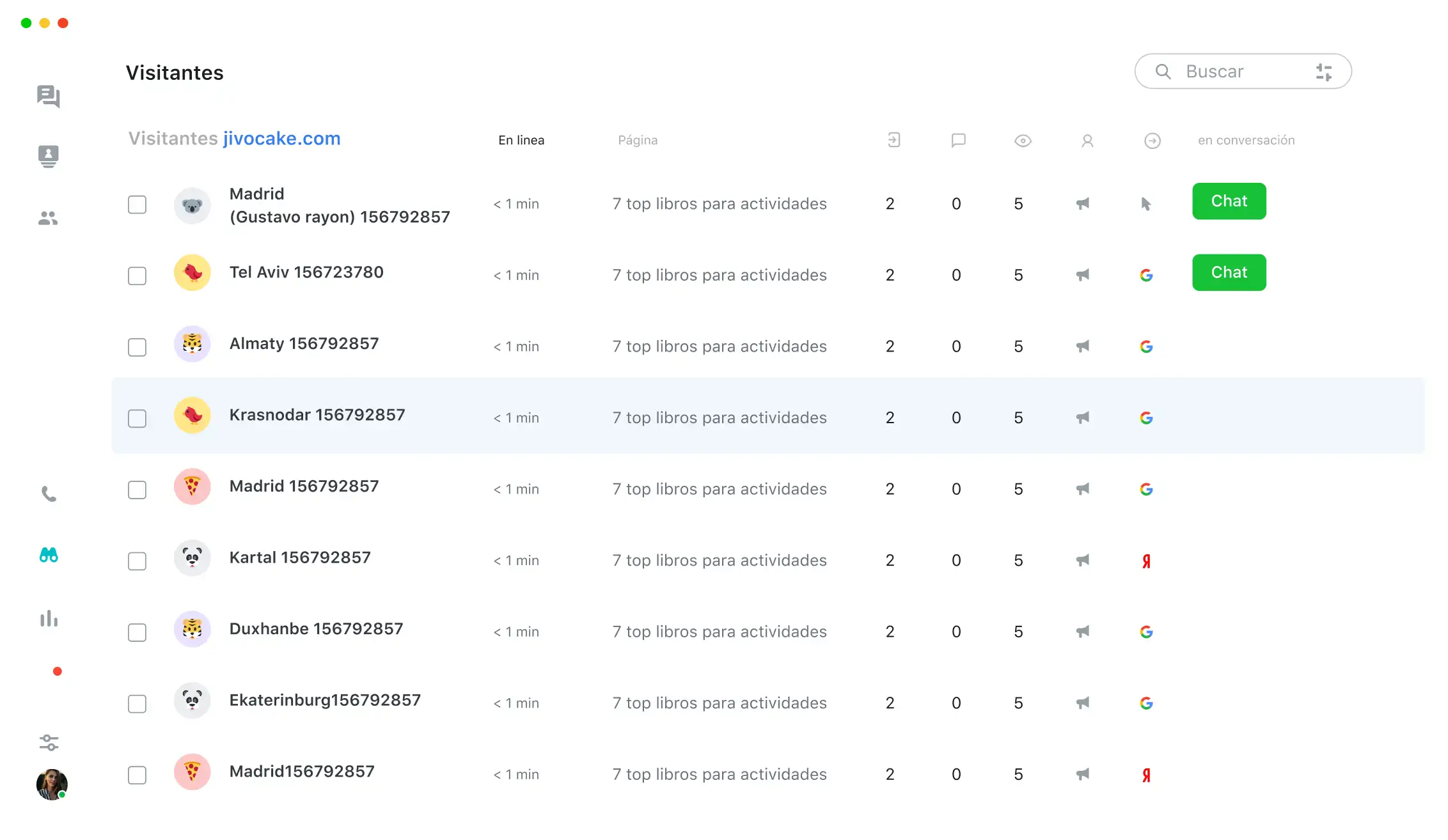Tick the Ekaterinburg156792857 checkbox

tap(137, 704)
